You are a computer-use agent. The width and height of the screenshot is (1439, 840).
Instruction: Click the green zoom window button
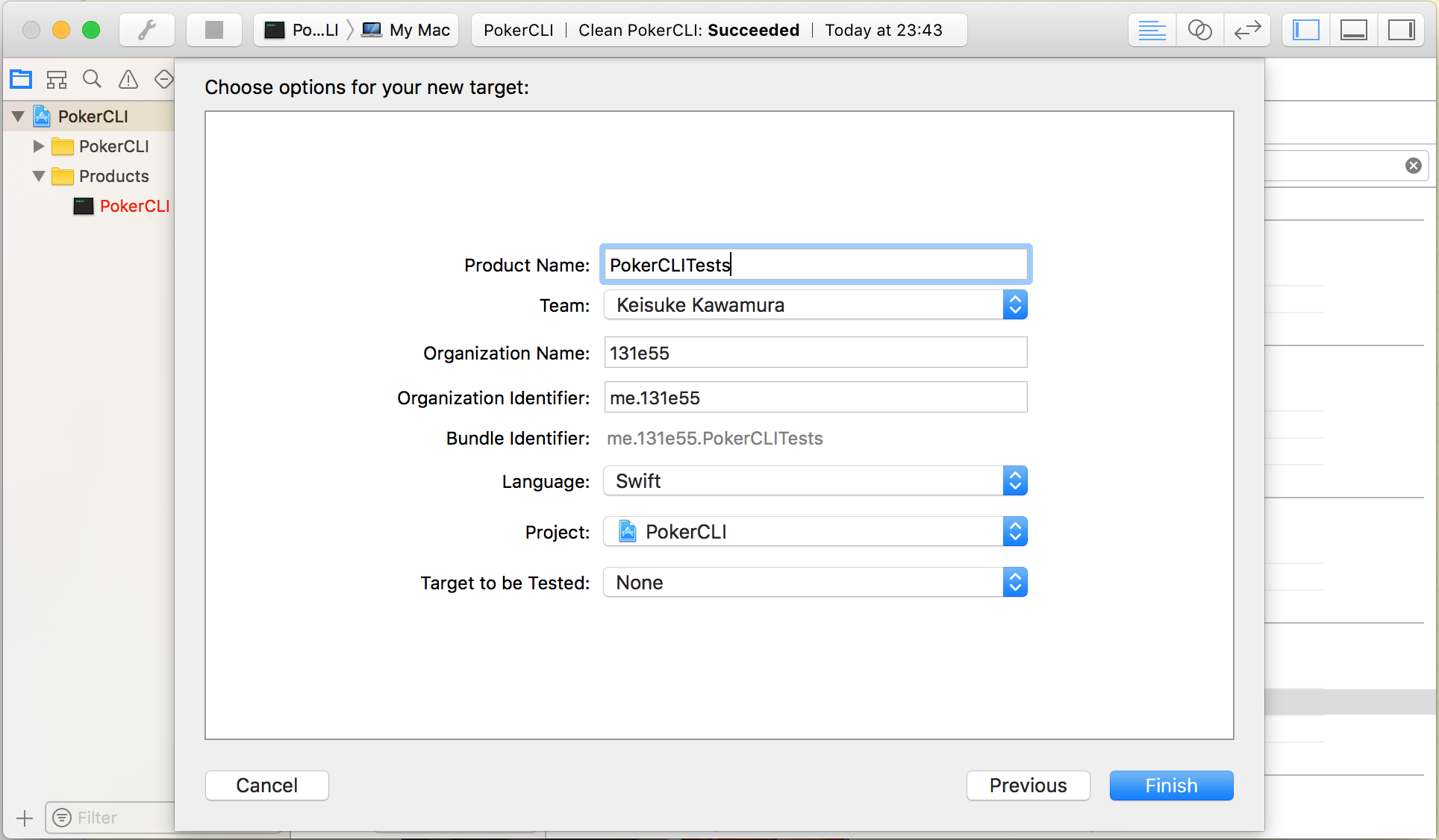91,30
